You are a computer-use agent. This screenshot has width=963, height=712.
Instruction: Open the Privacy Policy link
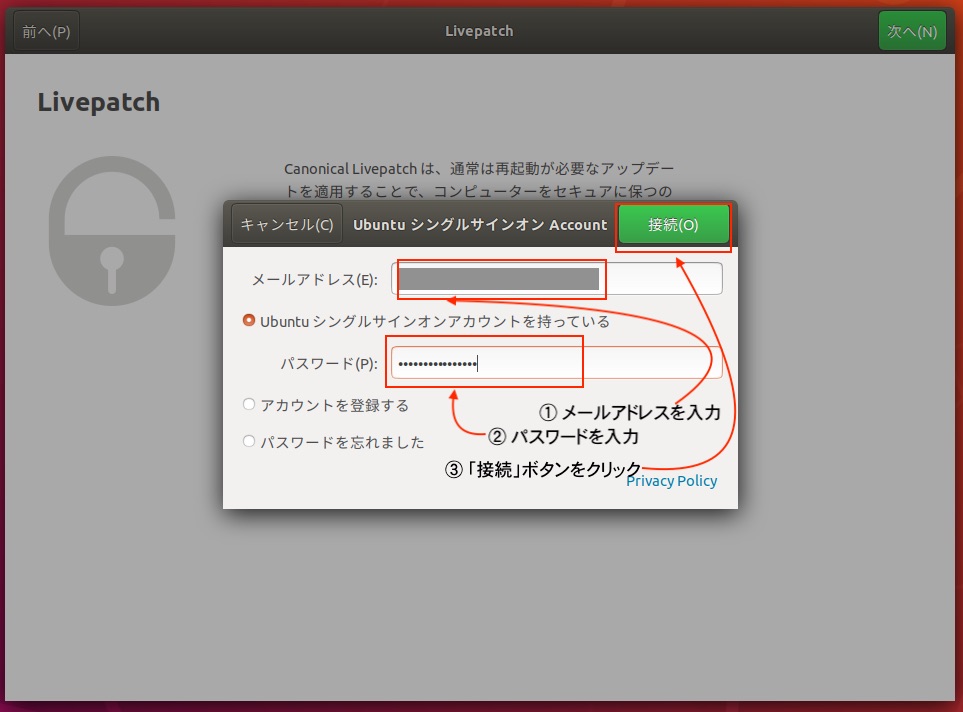coord(671,481)
